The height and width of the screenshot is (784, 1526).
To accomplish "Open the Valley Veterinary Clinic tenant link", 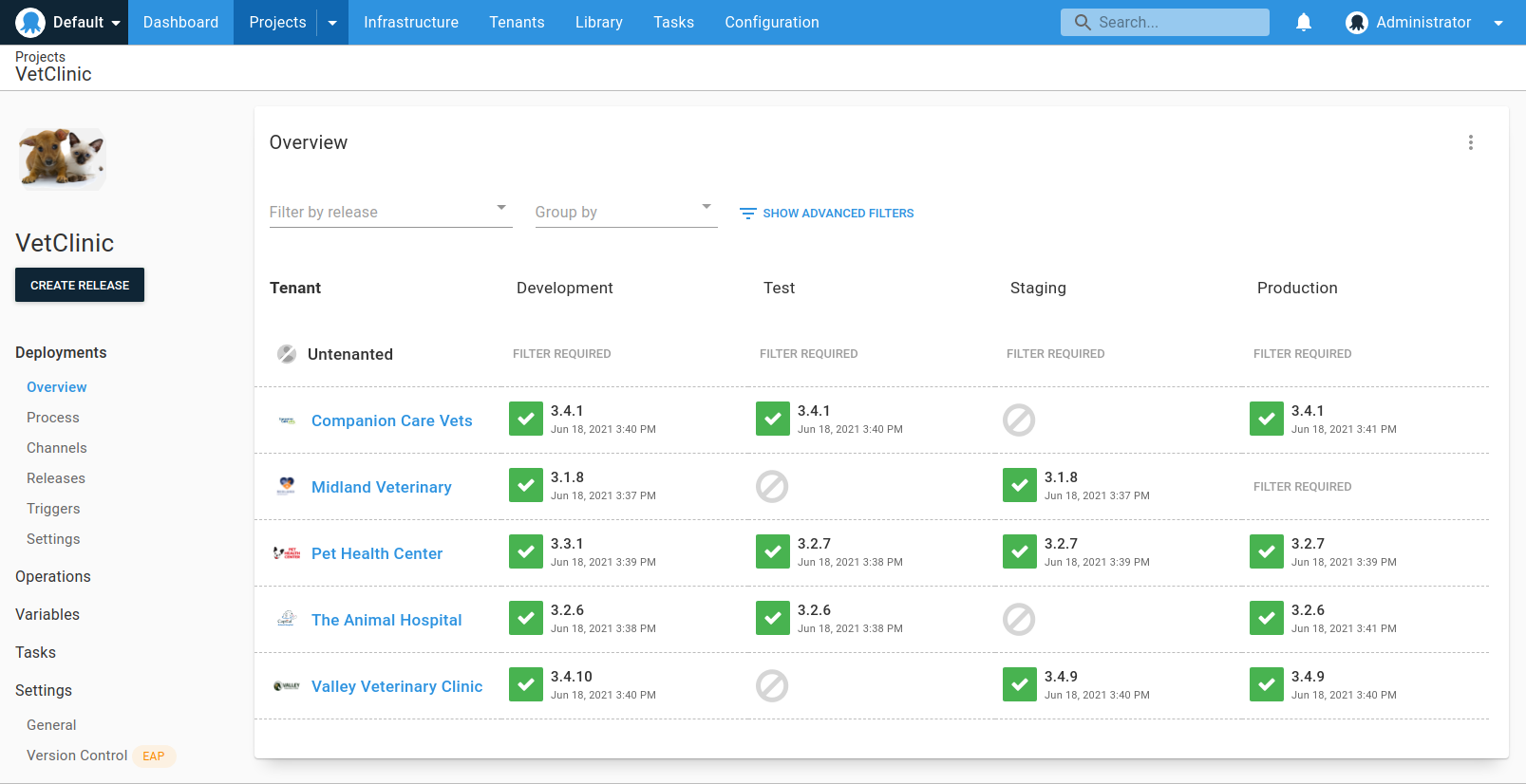I will click(397, 686).
